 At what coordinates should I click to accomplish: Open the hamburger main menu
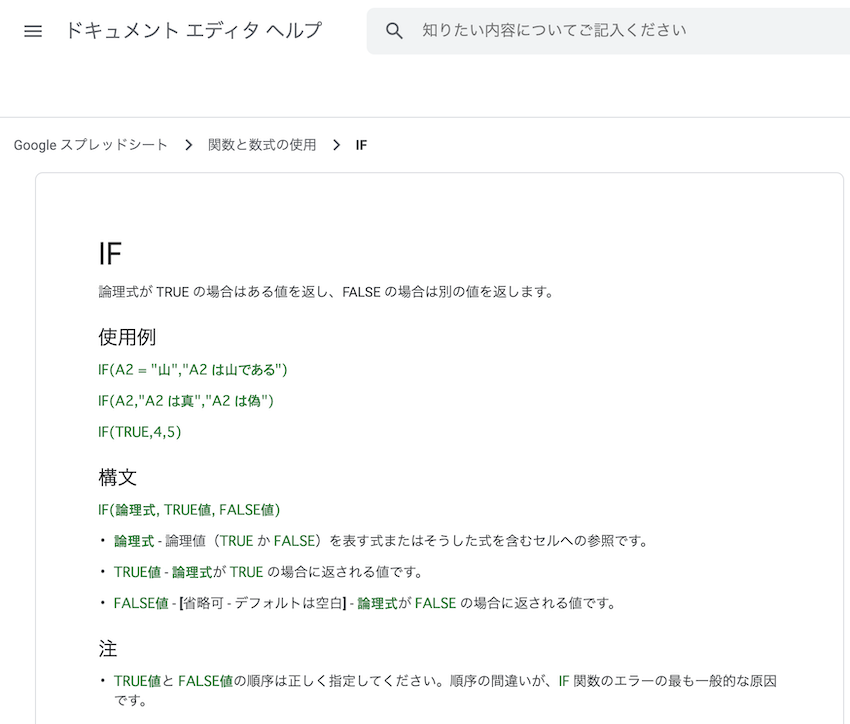[x=33, y=31]
